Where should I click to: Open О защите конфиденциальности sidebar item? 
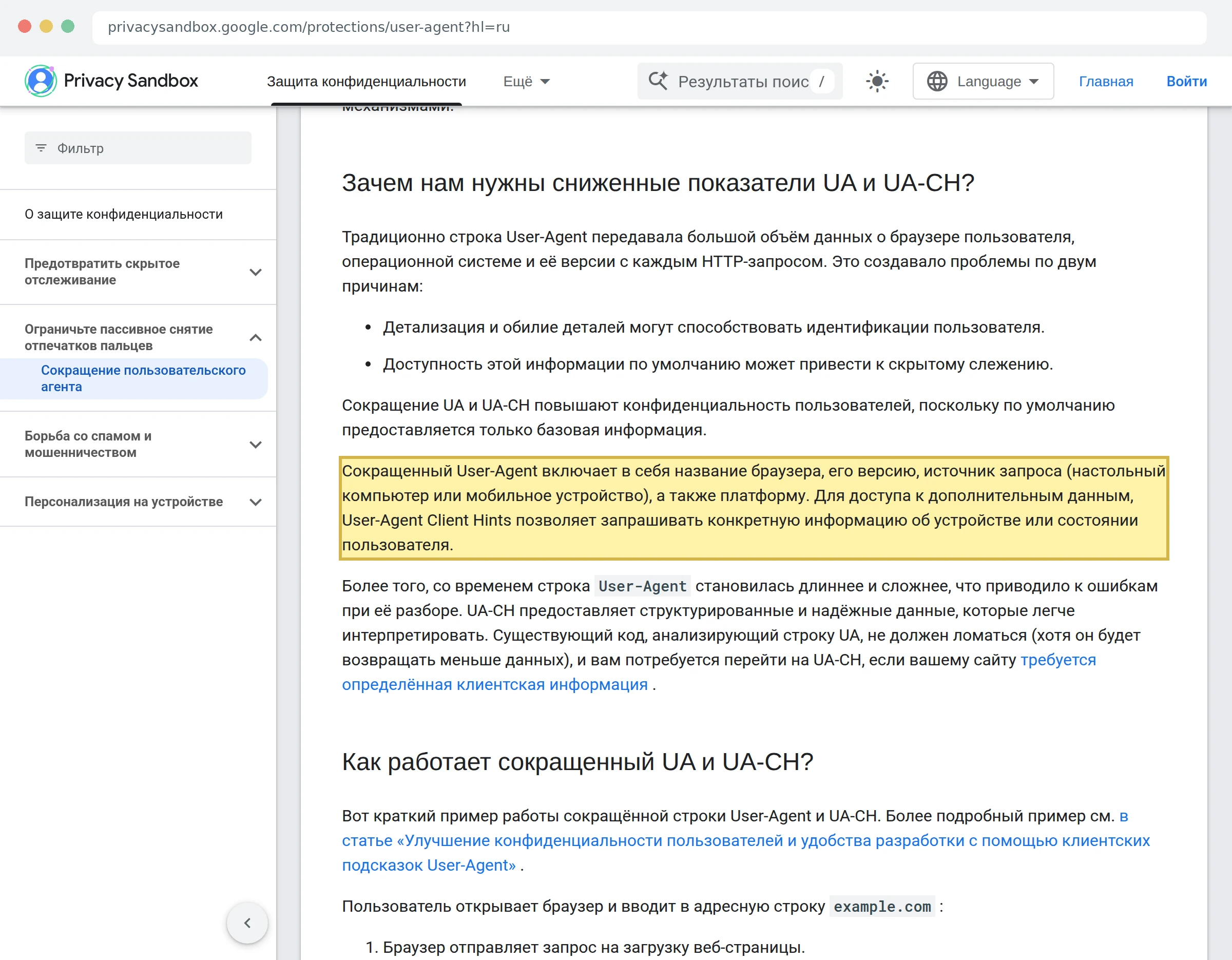[x=124, y=215]
